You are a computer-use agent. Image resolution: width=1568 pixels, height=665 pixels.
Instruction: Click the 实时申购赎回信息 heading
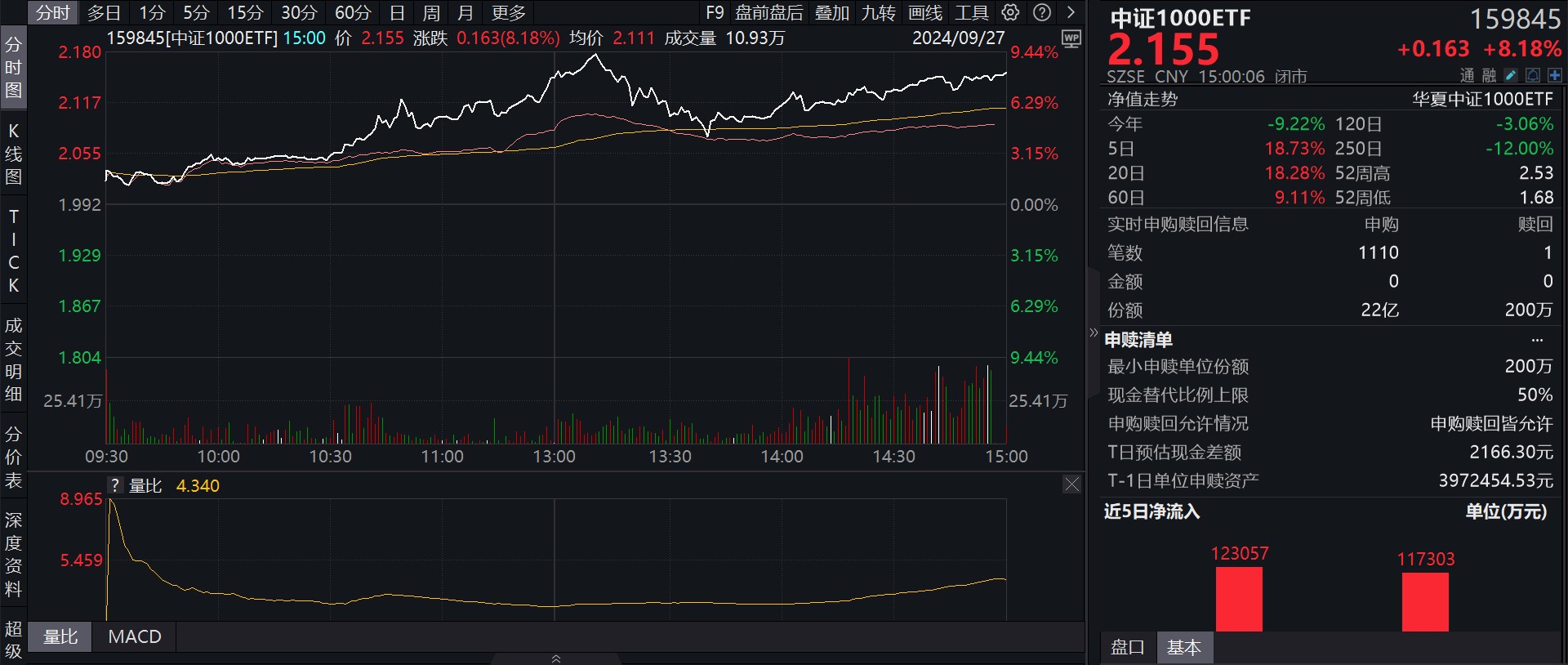[1178, 225]
